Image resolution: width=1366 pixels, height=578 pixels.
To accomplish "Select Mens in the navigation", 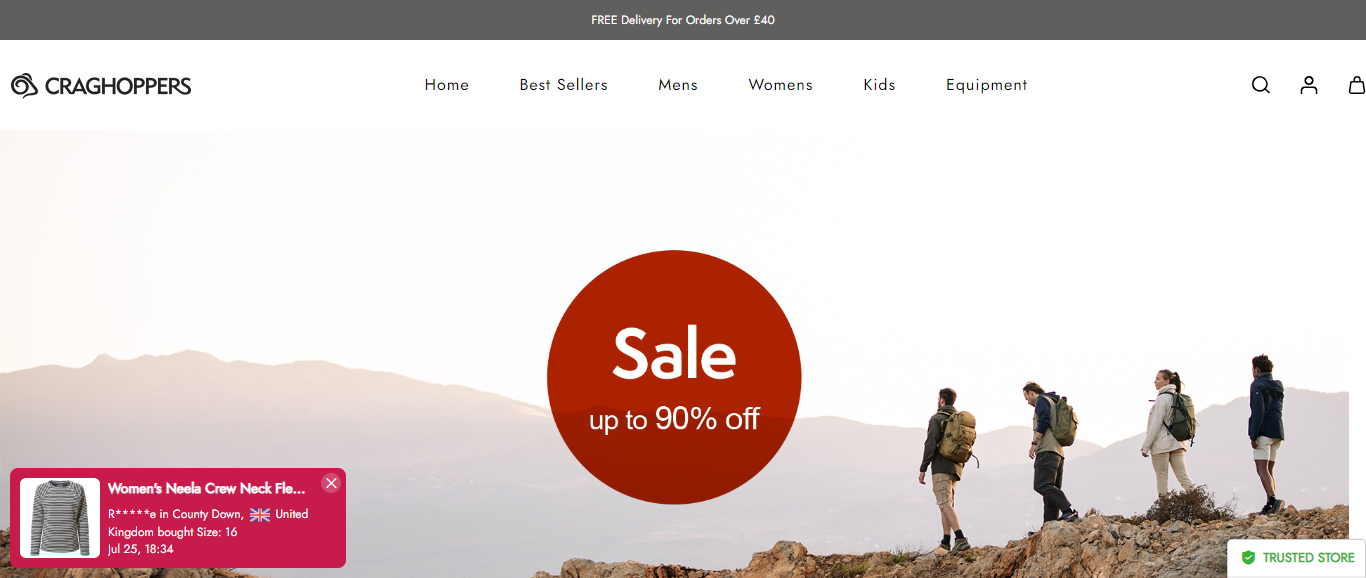I will [x=678, y=85].
